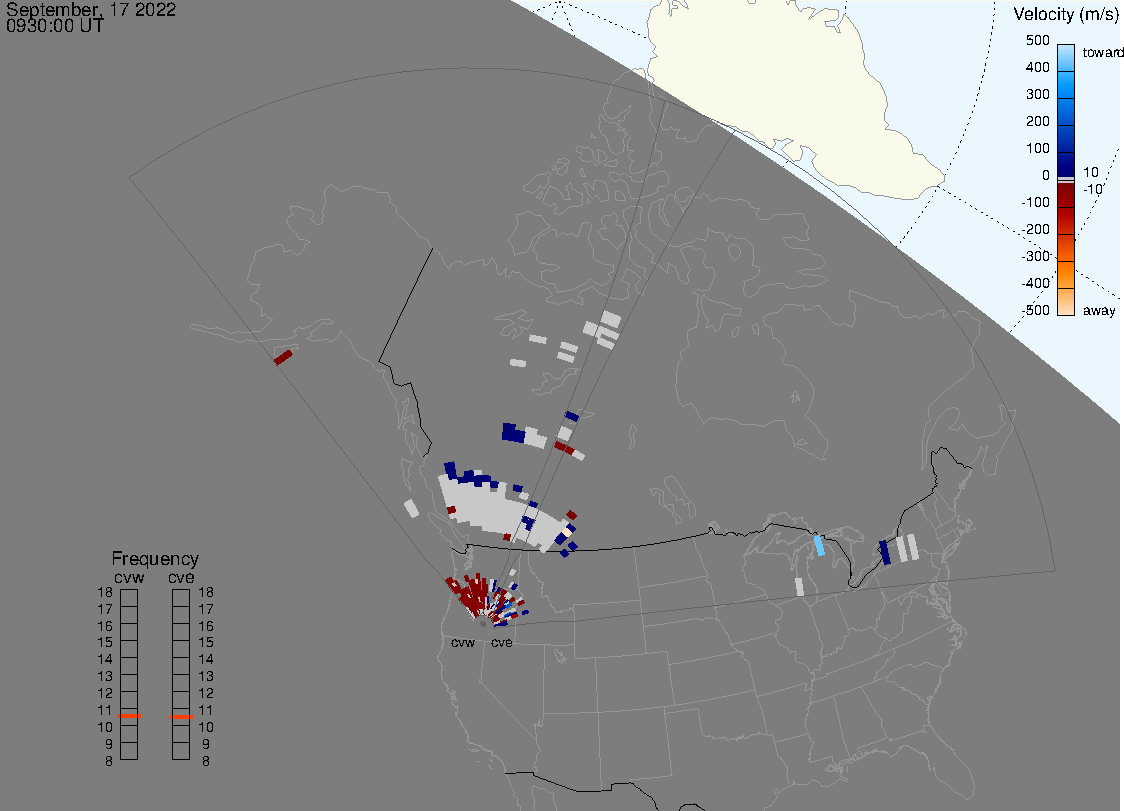The height and width of the screenshot is (811, 1124).
Task: Click the -200 value on velocity scale
Action: (x=1036, y=229)
